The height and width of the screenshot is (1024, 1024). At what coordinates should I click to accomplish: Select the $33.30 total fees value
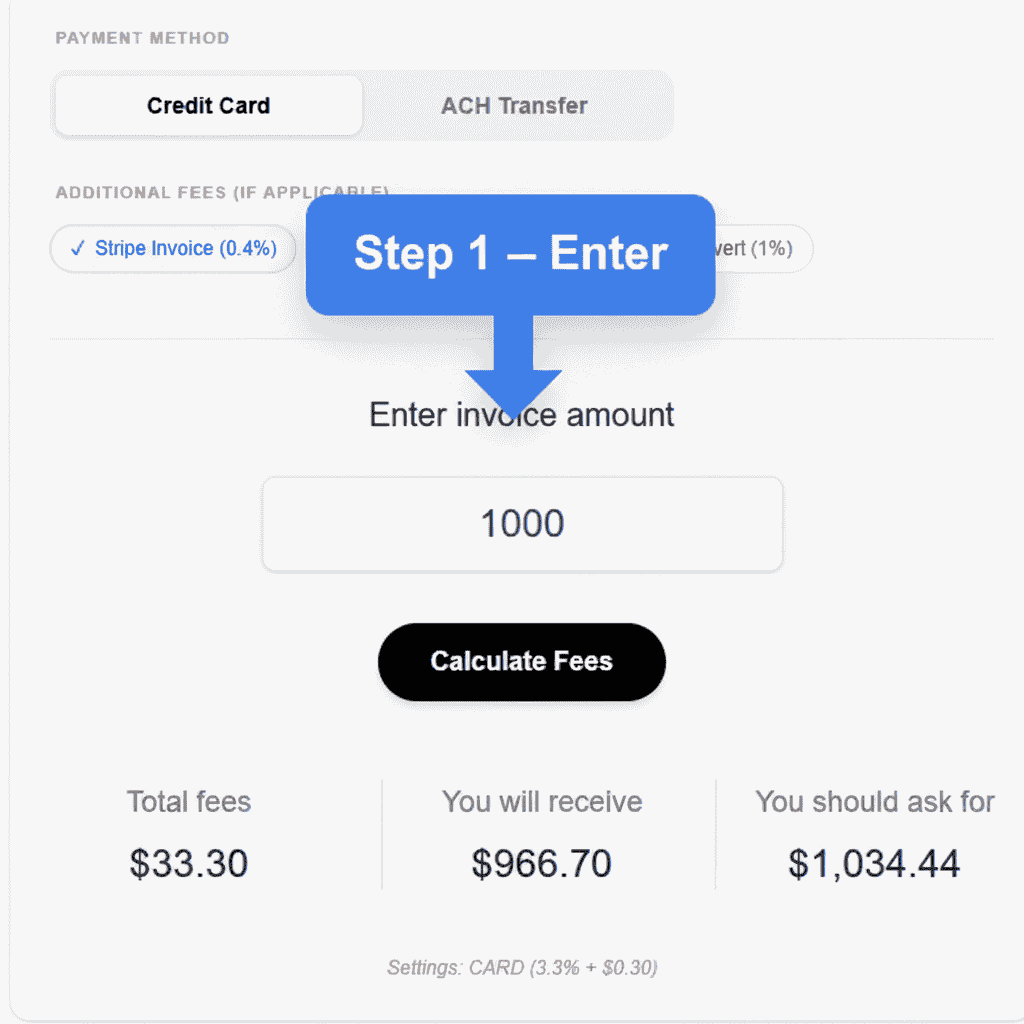(x=189, y=863)
